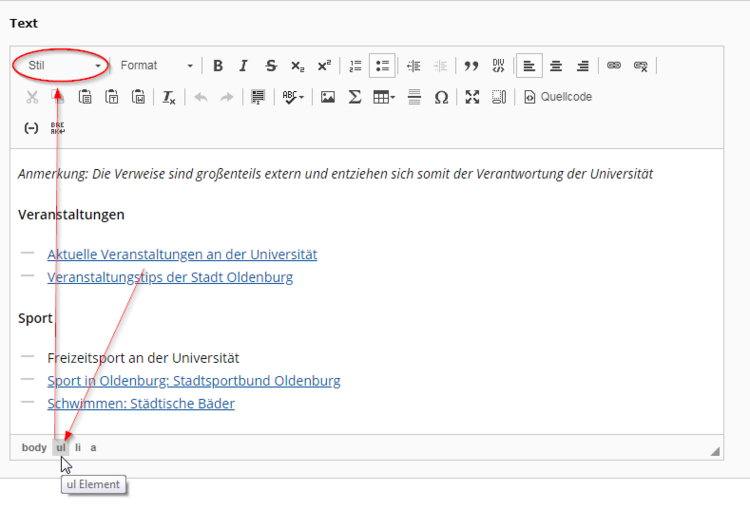Viewport: 750px width, 510px height.
Task: Apply strikethrough formatting
Action: (x=271, y=66)
